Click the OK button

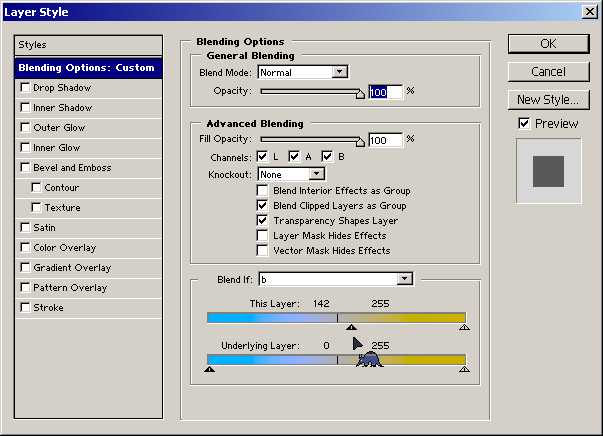[548, 43]
